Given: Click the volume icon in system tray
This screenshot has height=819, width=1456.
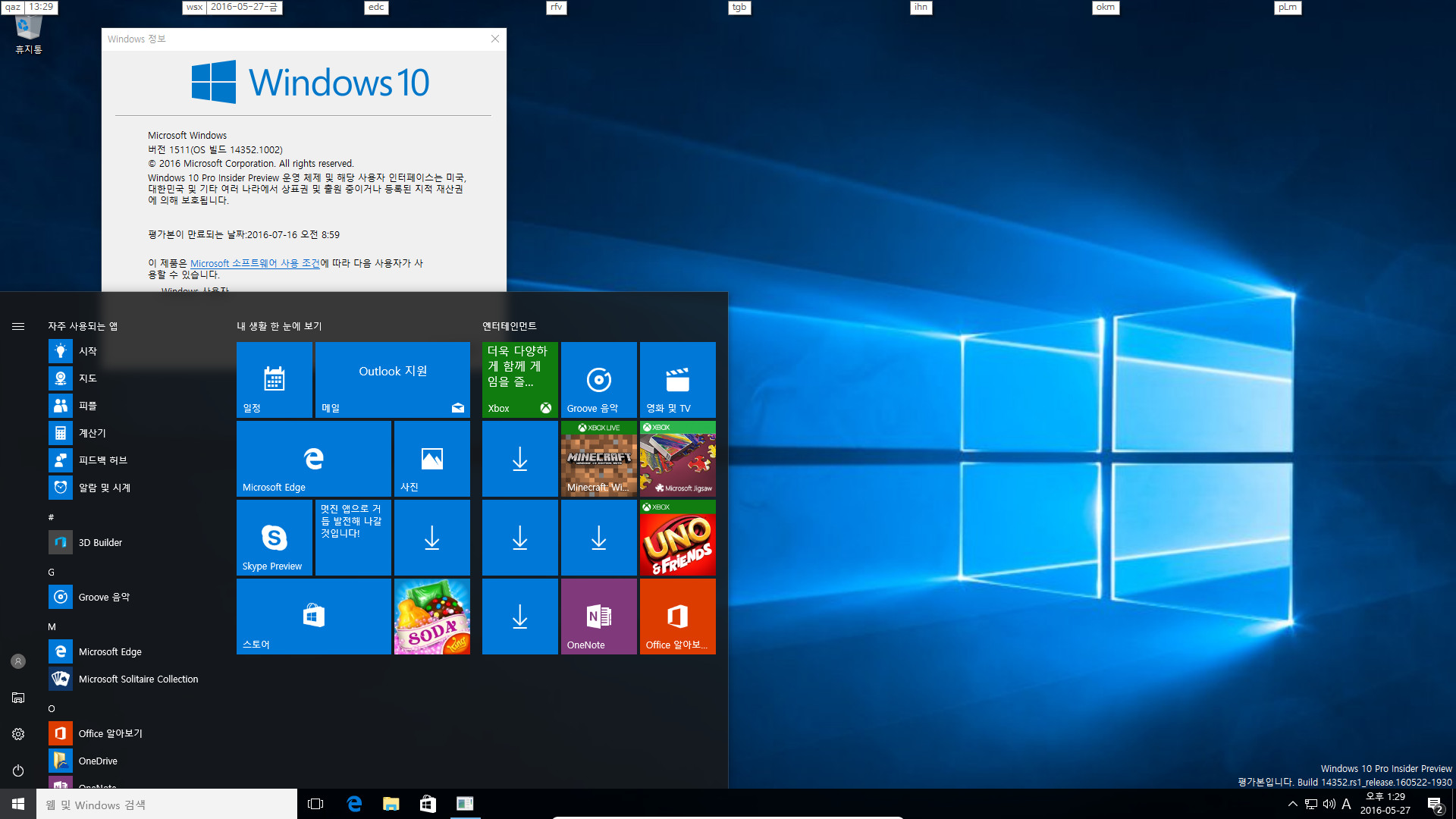Looking at the screenshot, I should click(x=1329, y=804).
